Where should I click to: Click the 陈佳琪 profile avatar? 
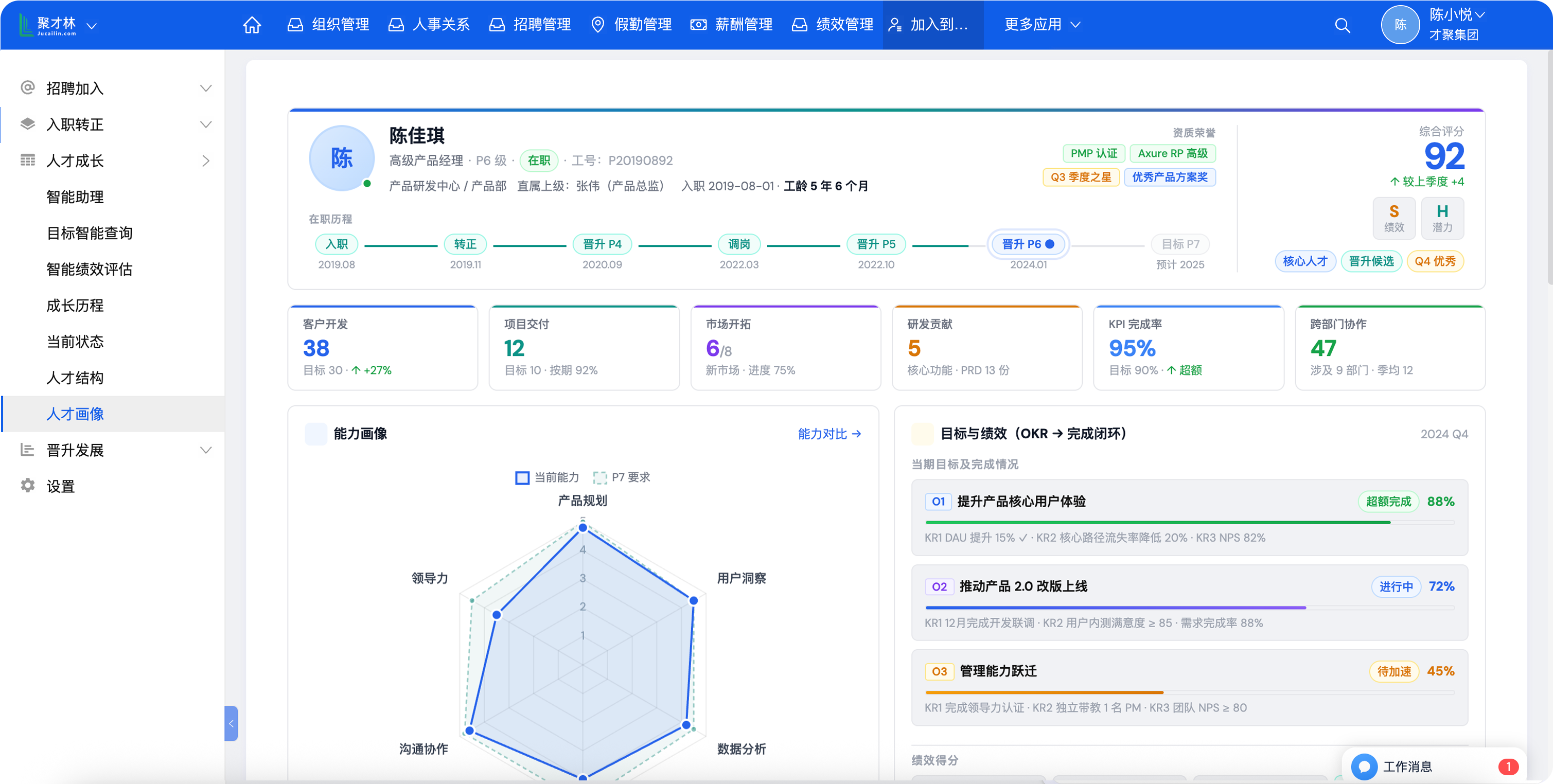point(341,158)
